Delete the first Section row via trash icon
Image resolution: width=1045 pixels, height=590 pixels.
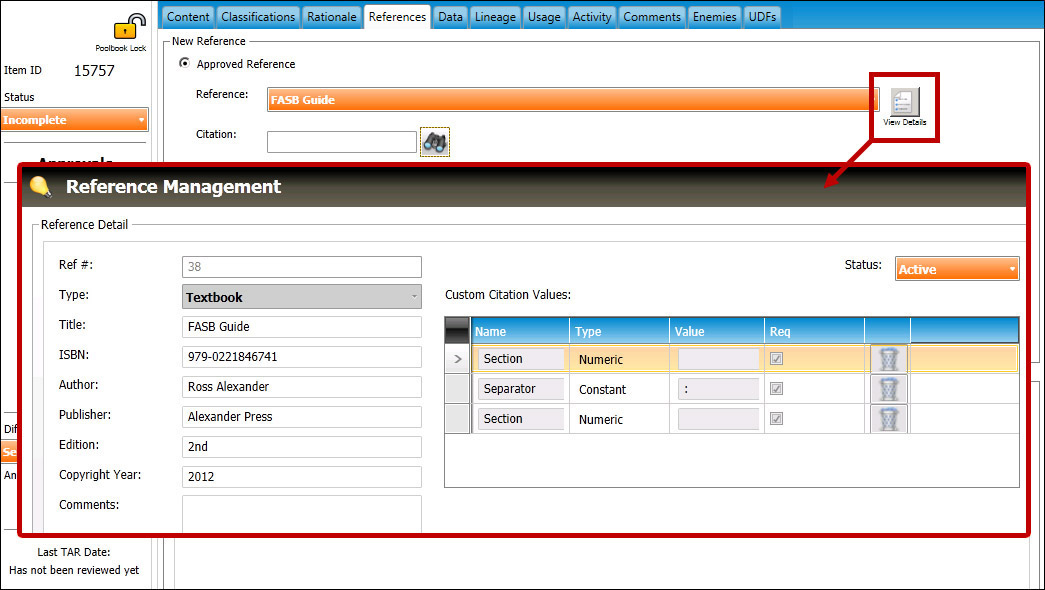(888, 359)
